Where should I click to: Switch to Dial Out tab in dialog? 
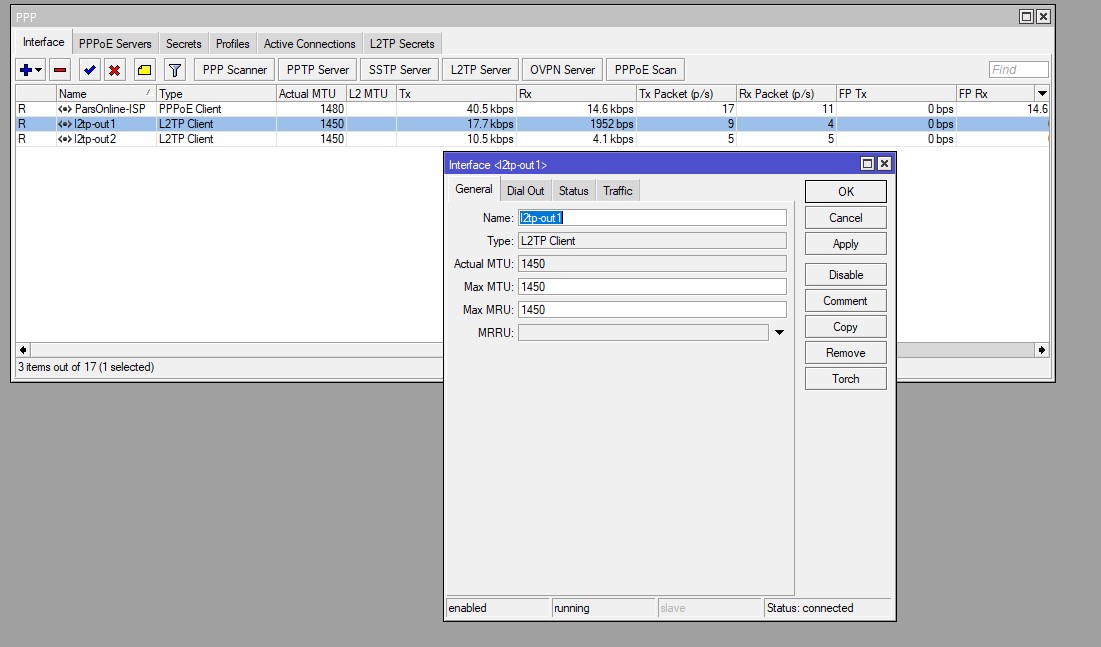525,190
